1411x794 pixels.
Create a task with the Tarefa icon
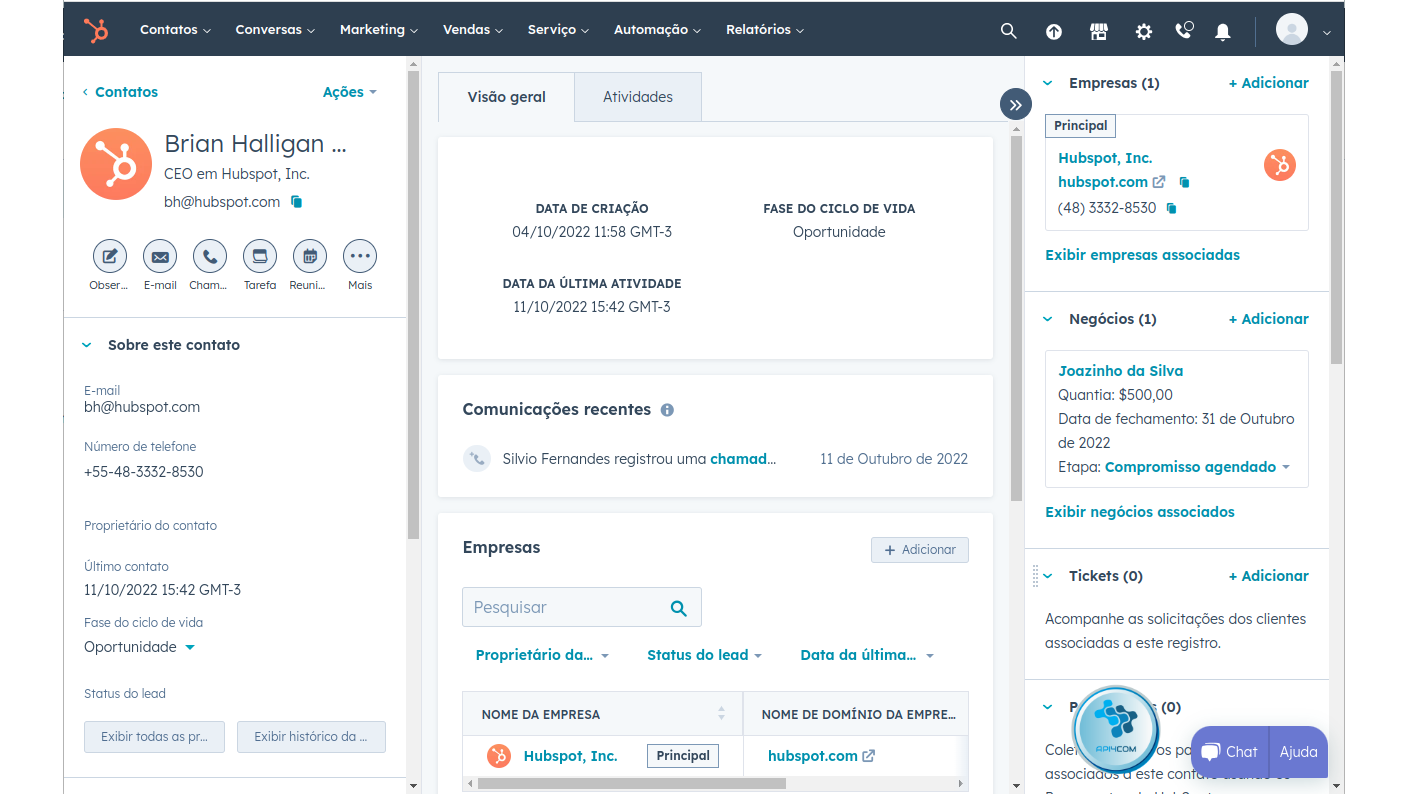point(260,257)
